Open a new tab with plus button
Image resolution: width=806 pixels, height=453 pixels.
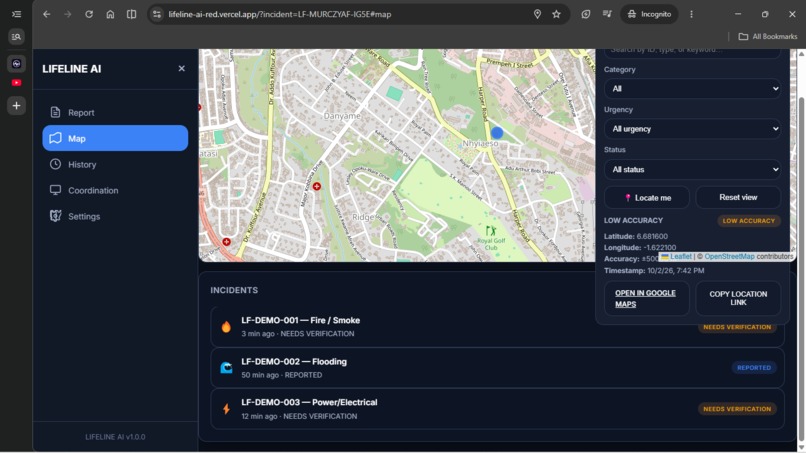16,106
